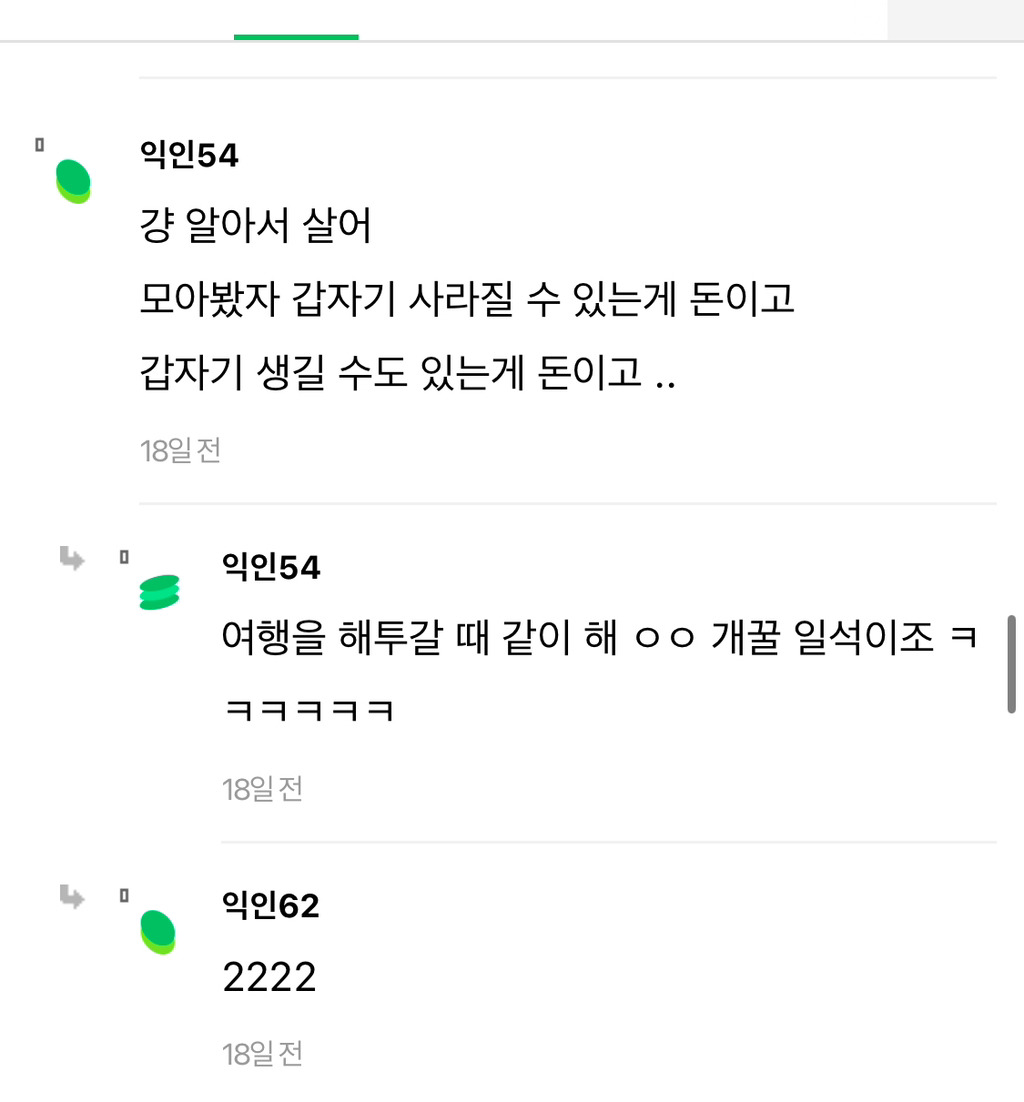The image size is (1024, 1102).
Task: Open 익인62's green avatar icon
Action: (159, 930)
